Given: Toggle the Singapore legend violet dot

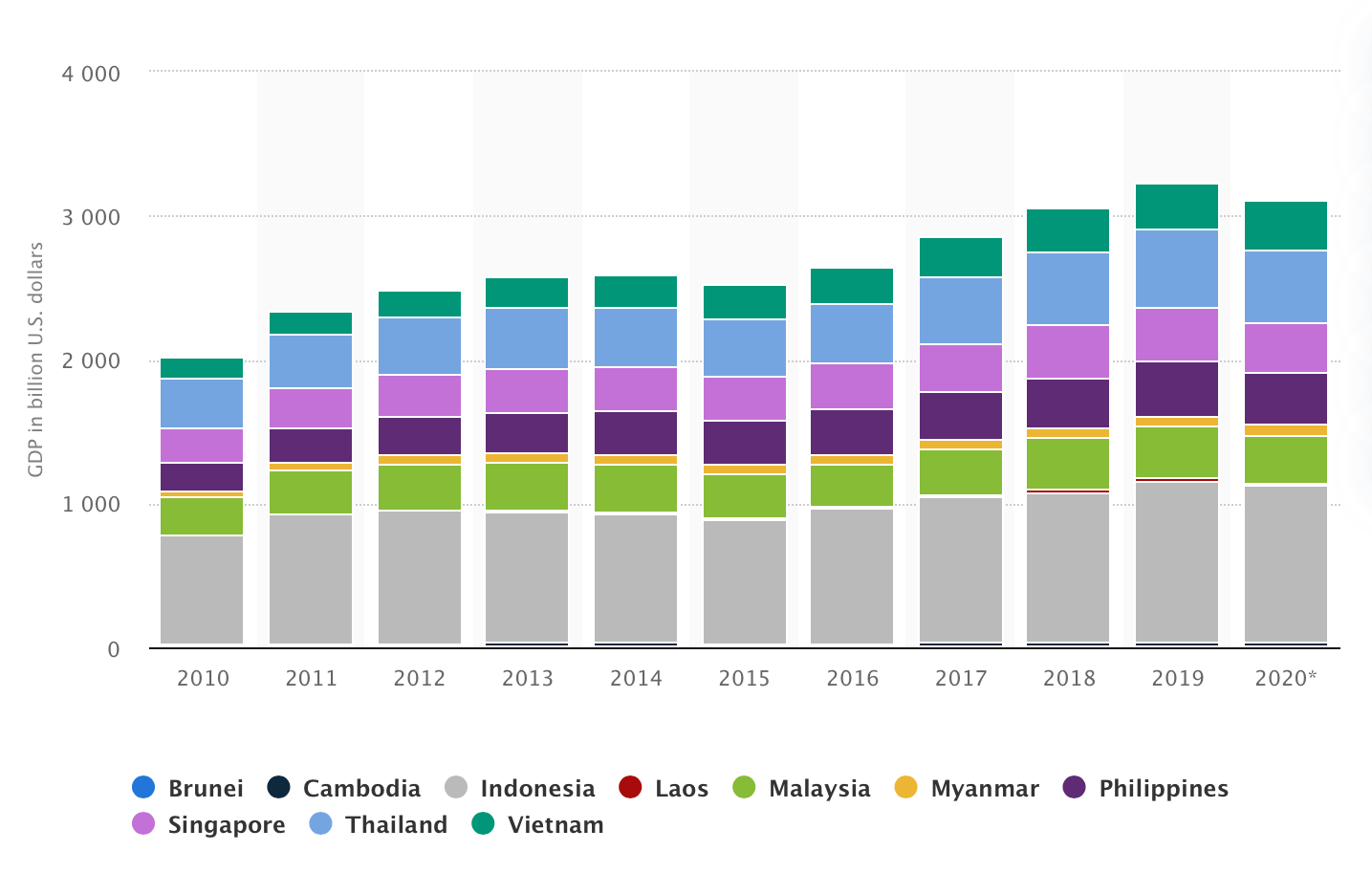Looking at the screenshot, I should click(x=143, y=823).
